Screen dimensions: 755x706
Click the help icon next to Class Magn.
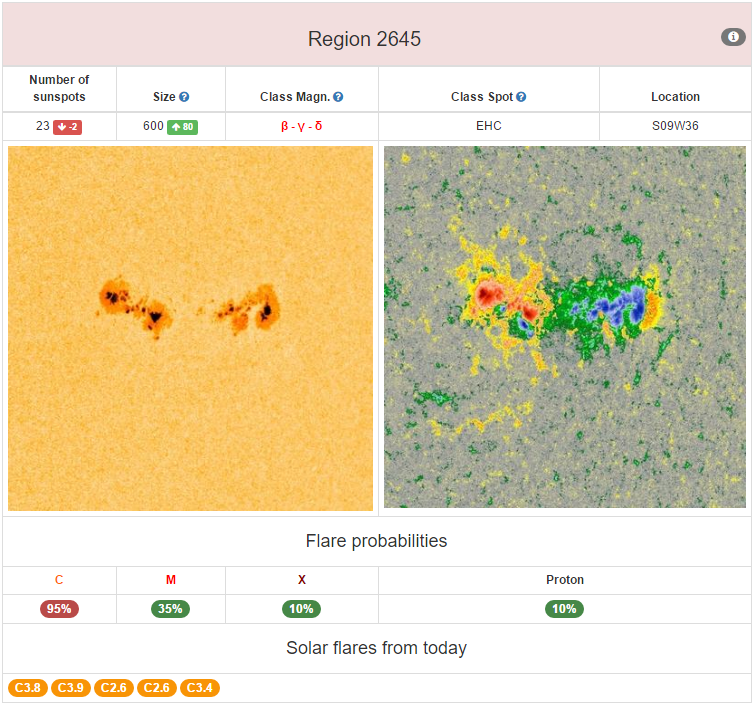pyautogui.click(x=338, y=97)
